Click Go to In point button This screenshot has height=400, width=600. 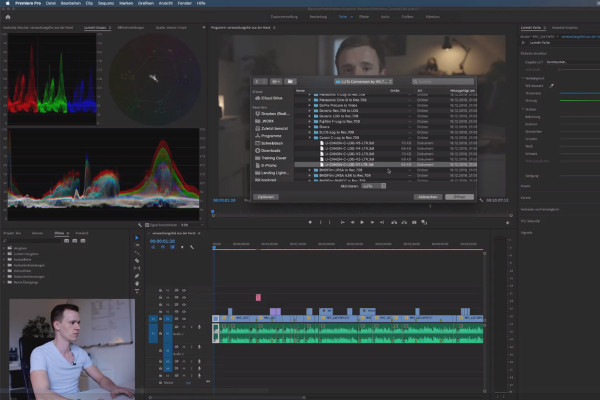coord(342,222)
